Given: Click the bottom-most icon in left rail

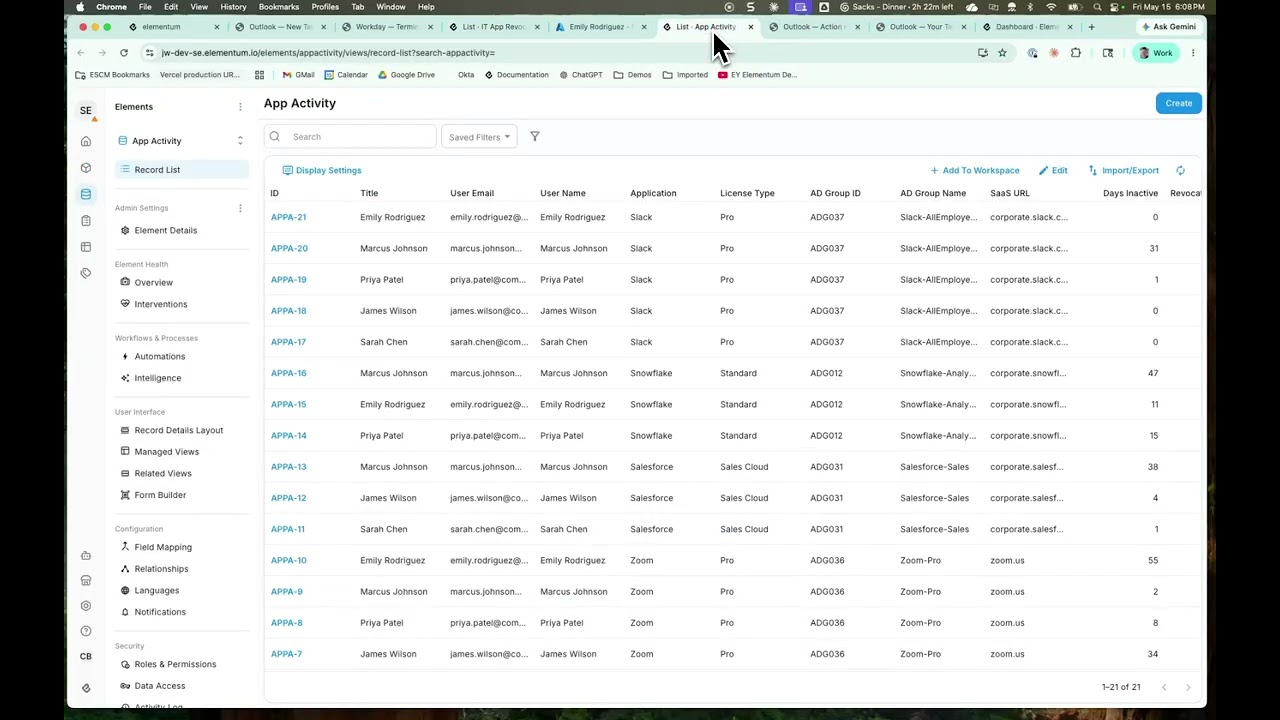Looking at the screenshot, I should coord(86,688).
